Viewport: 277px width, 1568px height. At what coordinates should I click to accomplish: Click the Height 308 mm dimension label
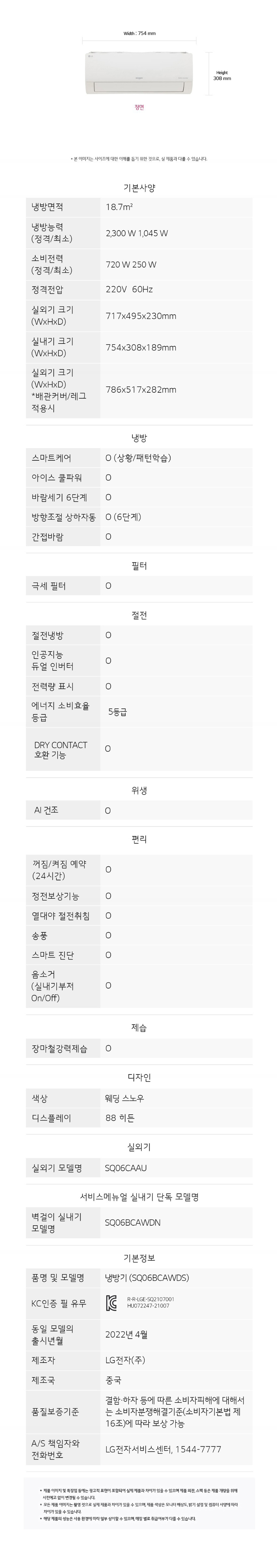[x=222, y=75]
